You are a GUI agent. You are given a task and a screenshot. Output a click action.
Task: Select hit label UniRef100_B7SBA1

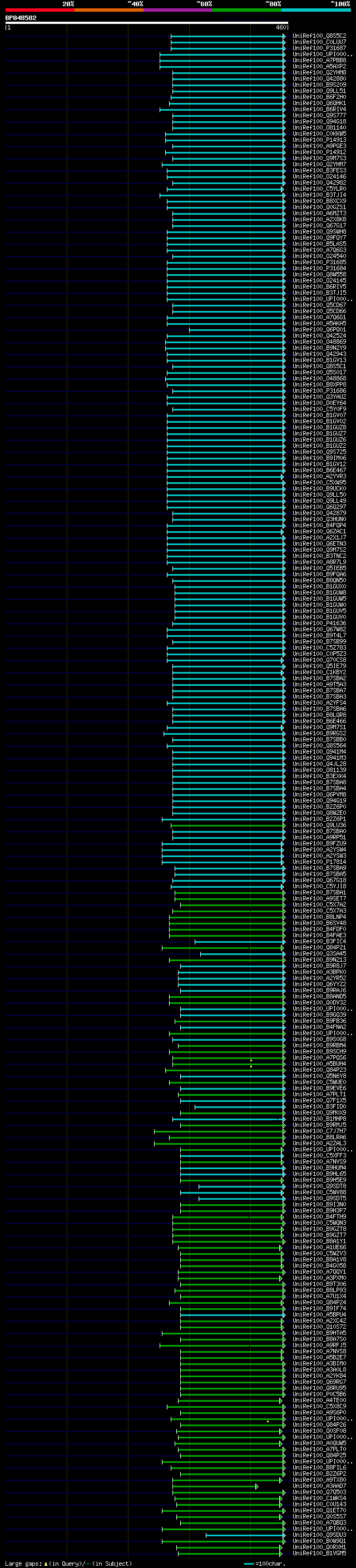pos(319,892)
